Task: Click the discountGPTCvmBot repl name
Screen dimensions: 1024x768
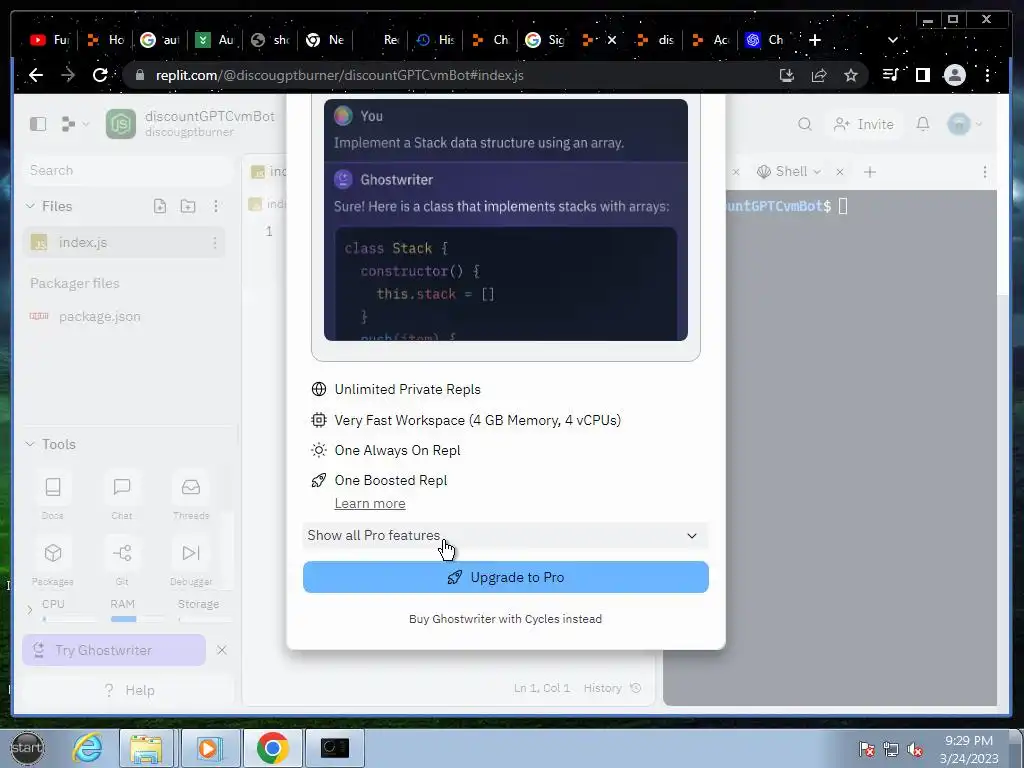Action: pos(210,116)
